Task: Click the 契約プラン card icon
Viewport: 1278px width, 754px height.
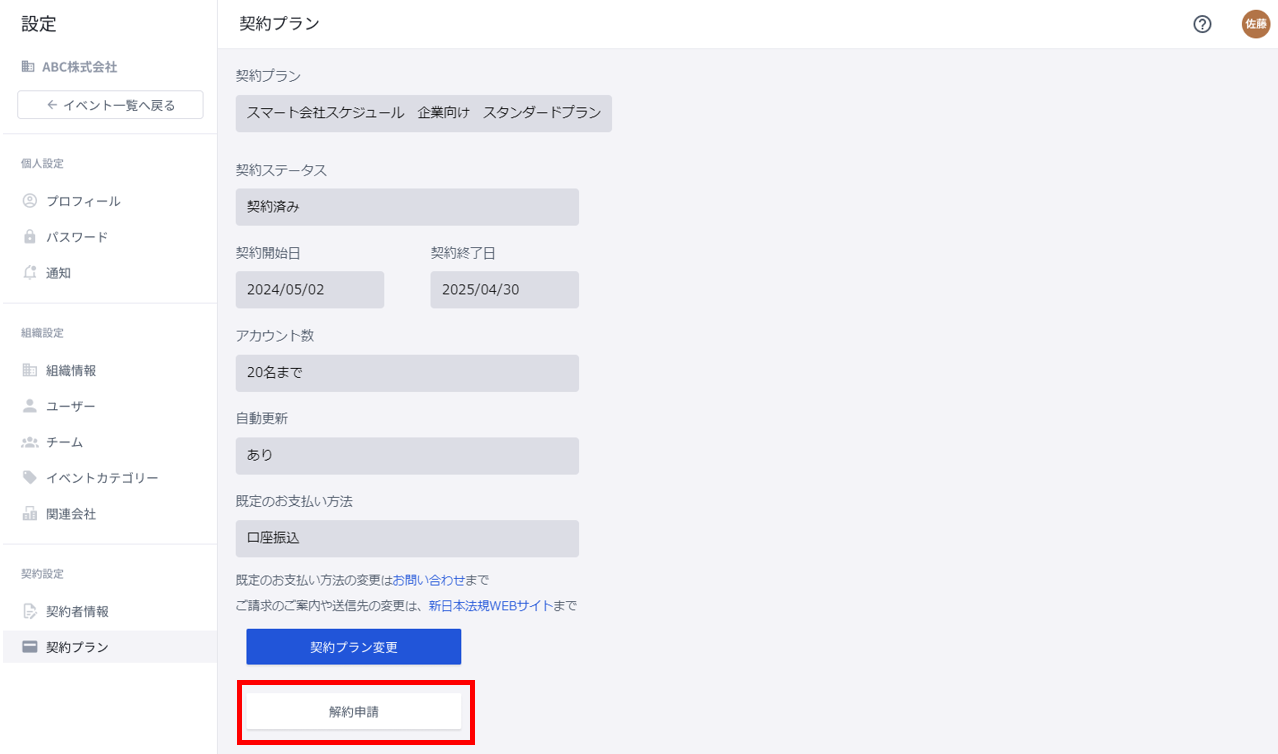Action: (x=29, y=647)
